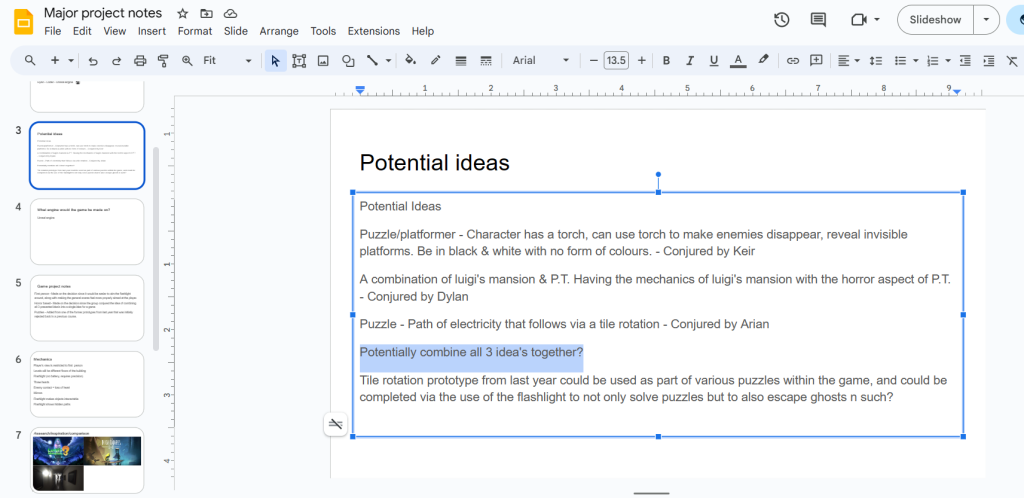The height and width of the screenshot is (498, 1024).
Task: Increase font size with plus button
Action: 641,61
